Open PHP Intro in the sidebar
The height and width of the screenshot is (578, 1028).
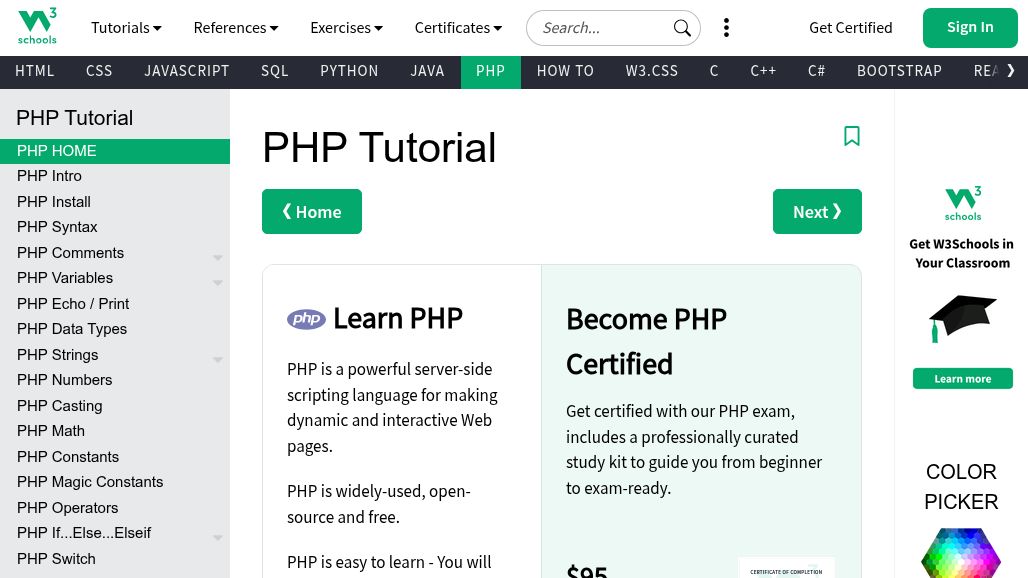pyautogui.click(x=115, y=176)
